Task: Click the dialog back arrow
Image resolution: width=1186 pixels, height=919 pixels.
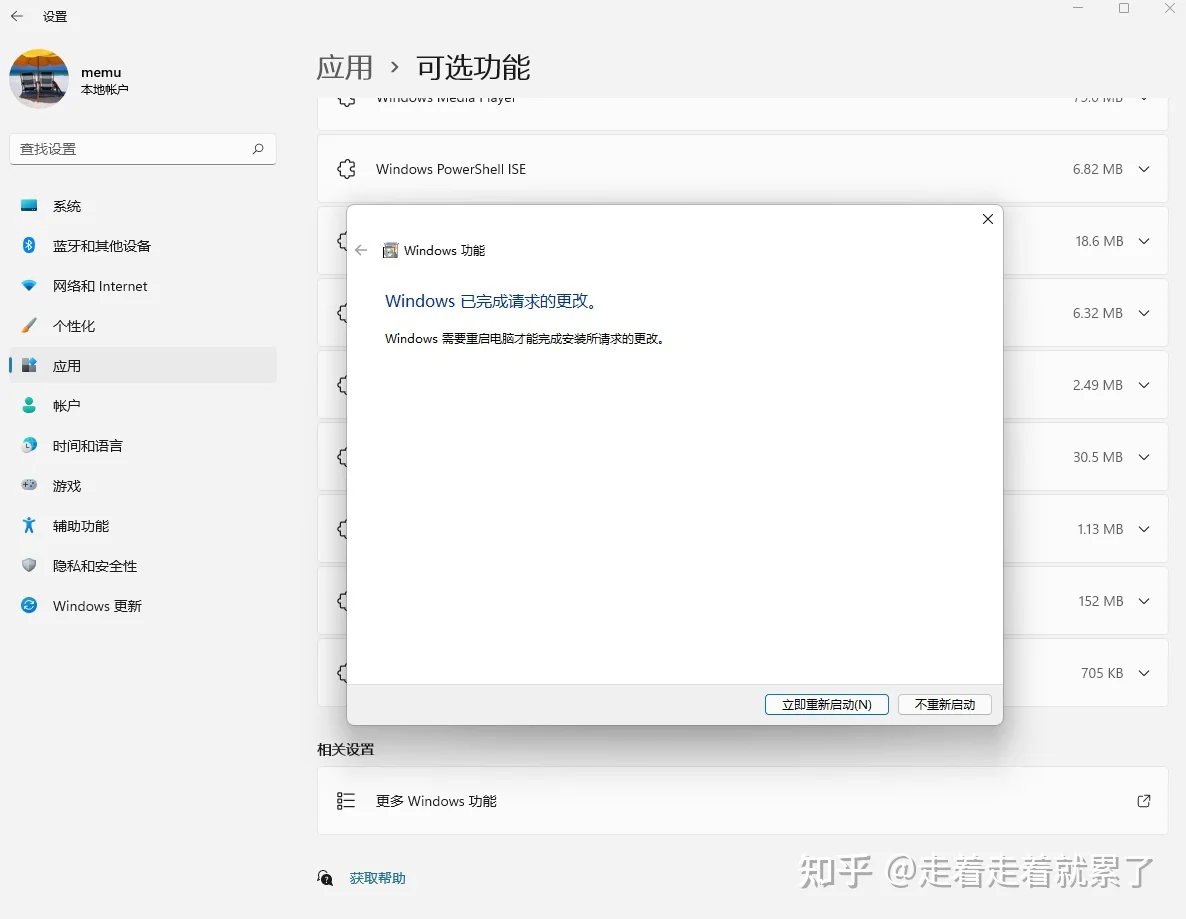Action: click(361, 250)
